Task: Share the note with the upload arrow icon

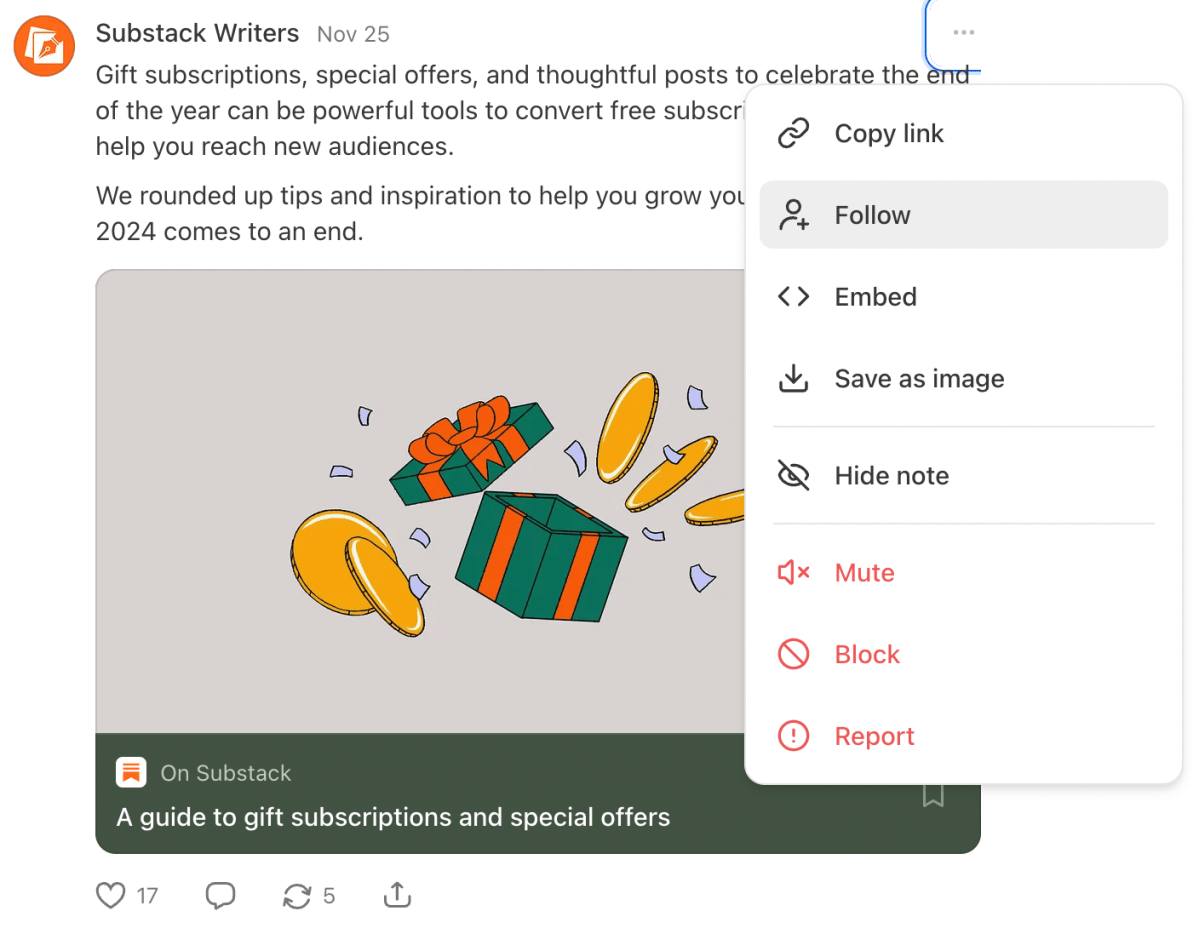Action: (397, 894)
